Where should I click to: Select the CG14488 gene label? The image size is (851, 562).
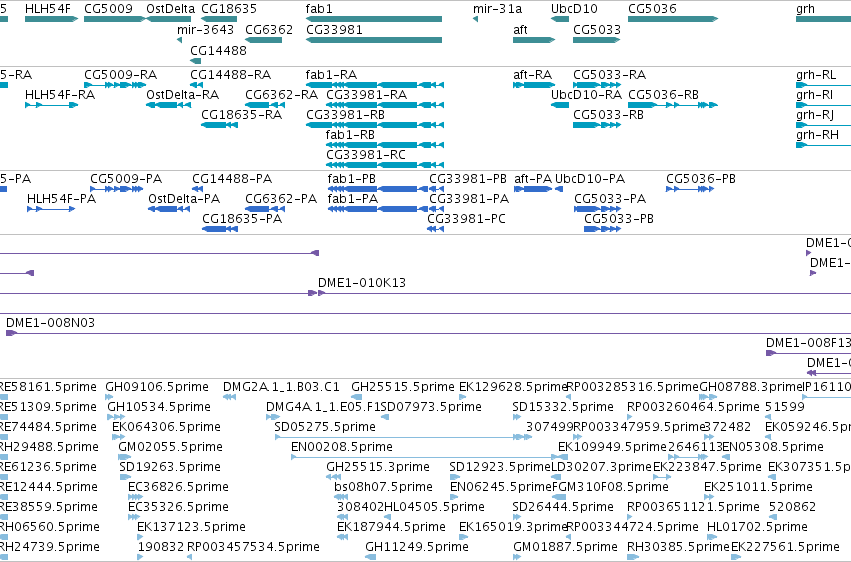click(x=218, y=50)
